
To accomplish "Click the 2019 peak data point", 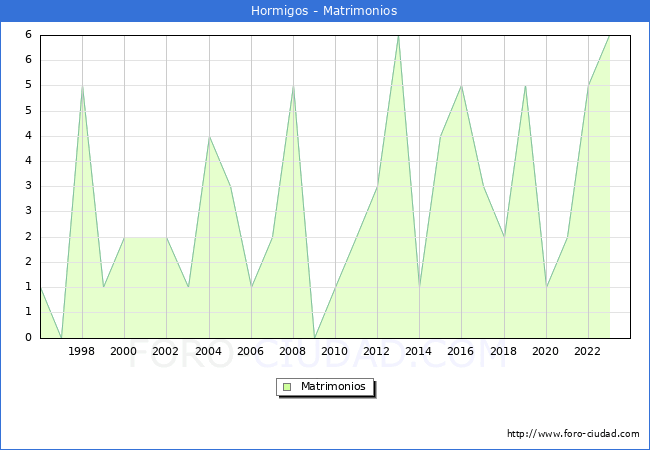I will [525, 86].
